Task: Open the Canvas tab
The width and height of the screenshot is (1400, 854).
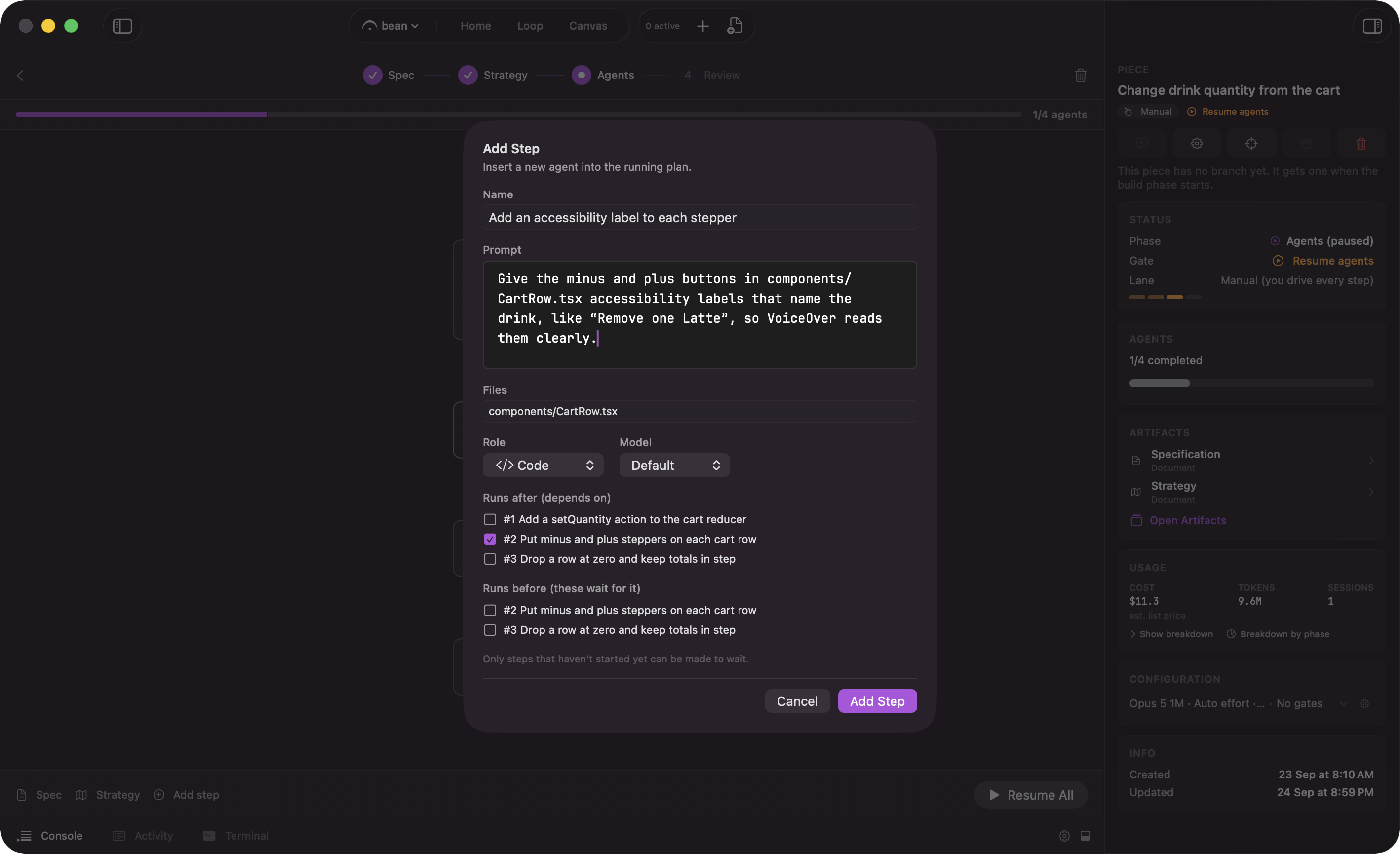Action: point(588,26)
